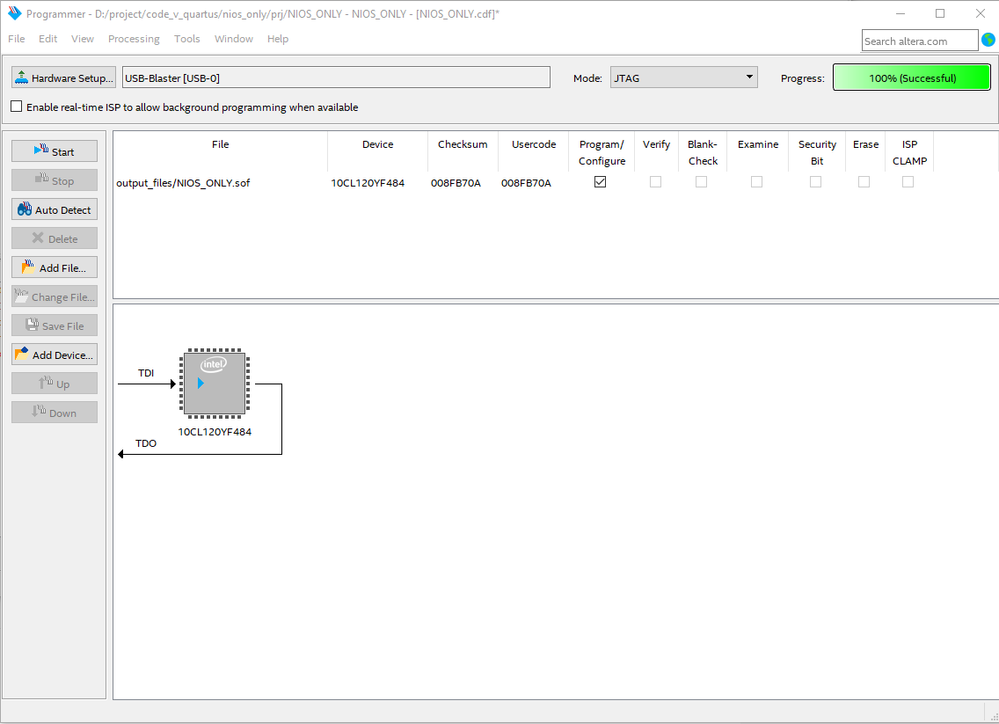Open the Window menu
The image size is (999, 724).
[x=234, y=39]
